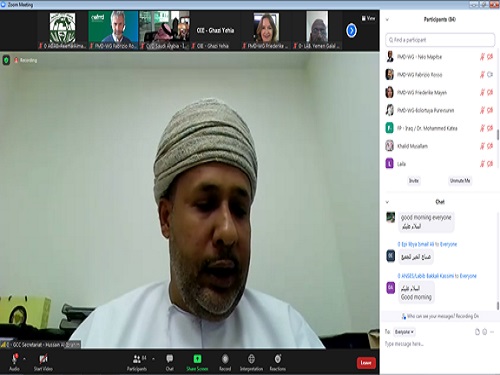Click the green encryption shield icon
This screenshot has height=375, width=500.
click(x=6, y=60)
